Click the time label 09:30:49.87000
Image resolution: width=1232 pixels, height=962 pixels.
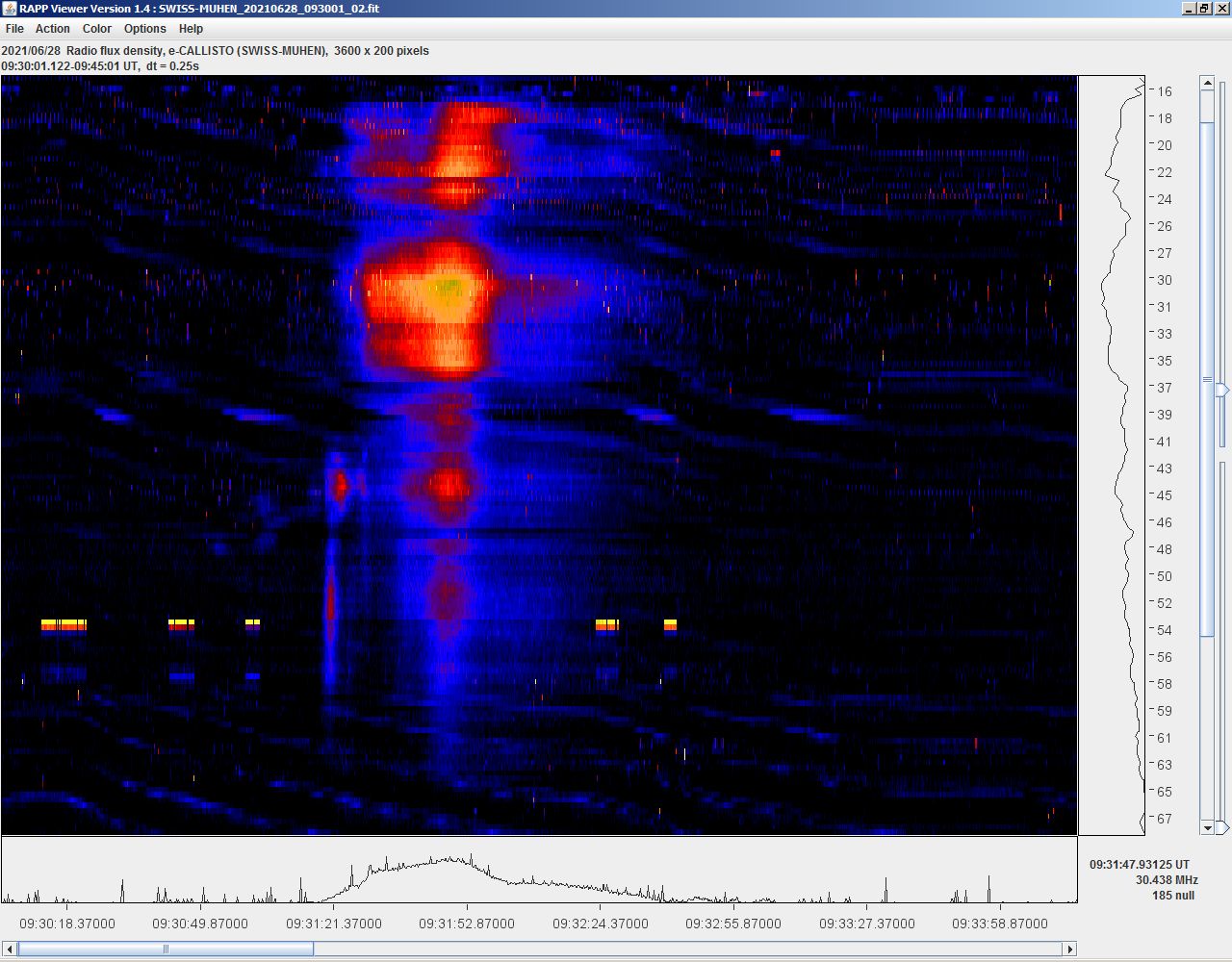pyautogui.click(x=200, y=924)
